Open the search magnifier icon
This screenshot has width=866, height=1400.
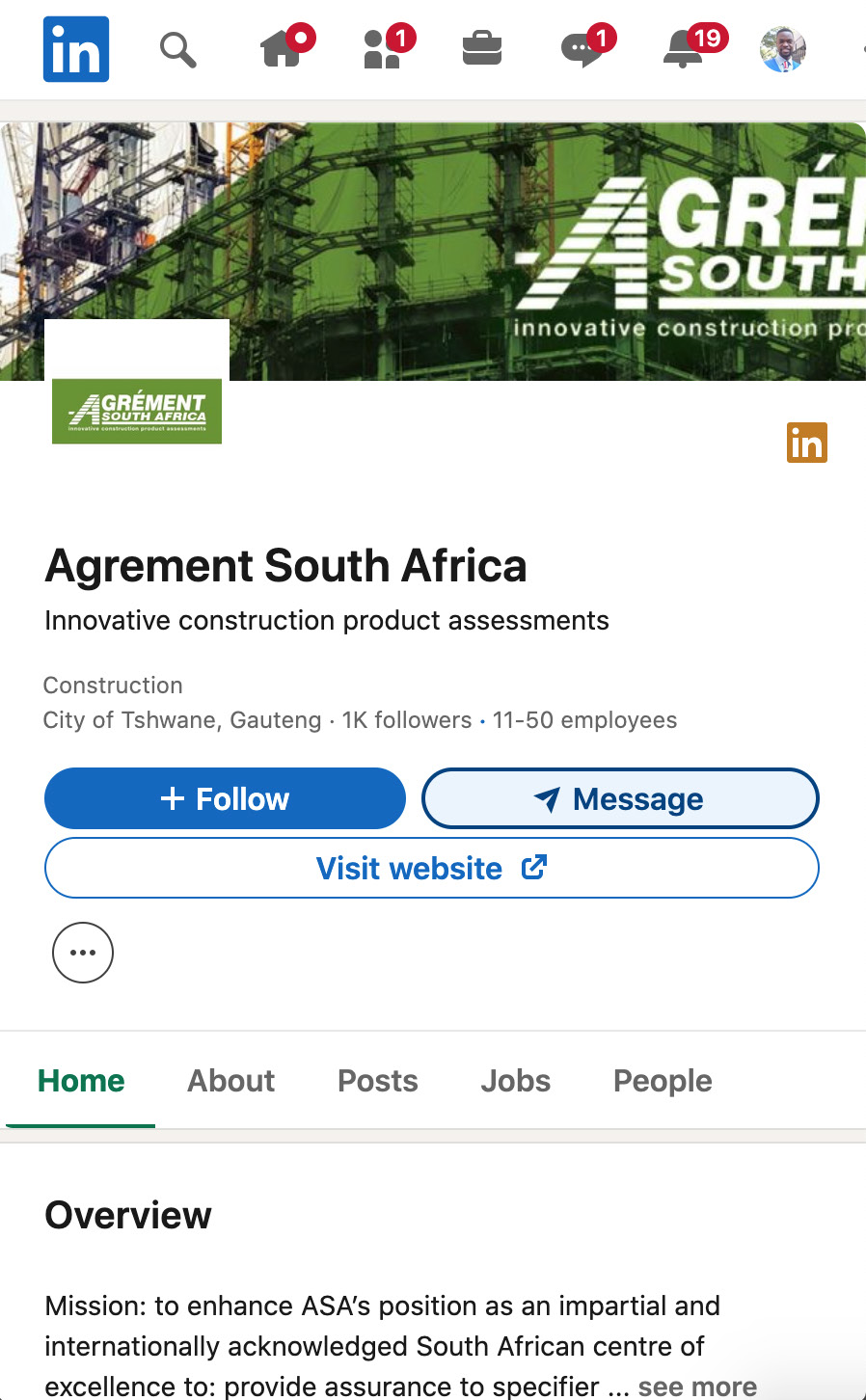(x=177, y=49)
